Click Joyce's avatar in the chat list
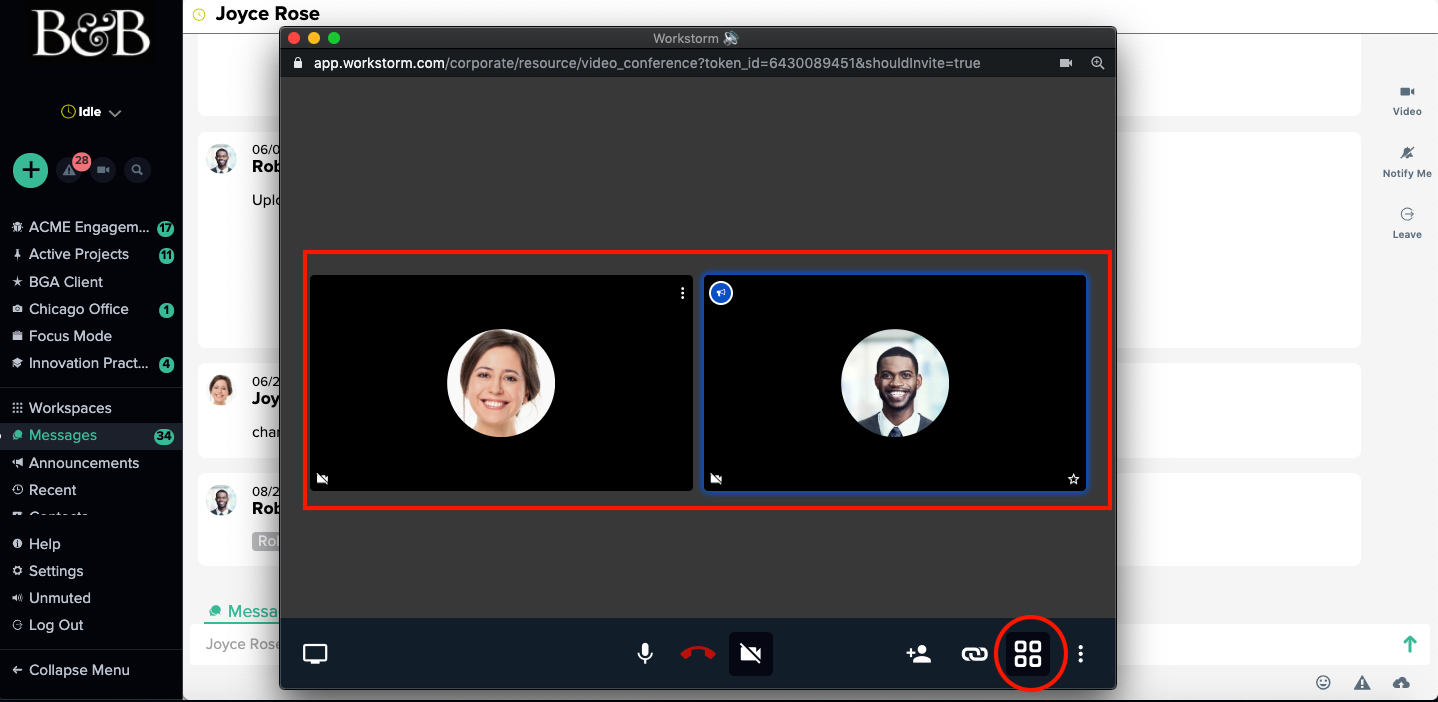 [x=221, y=390]
